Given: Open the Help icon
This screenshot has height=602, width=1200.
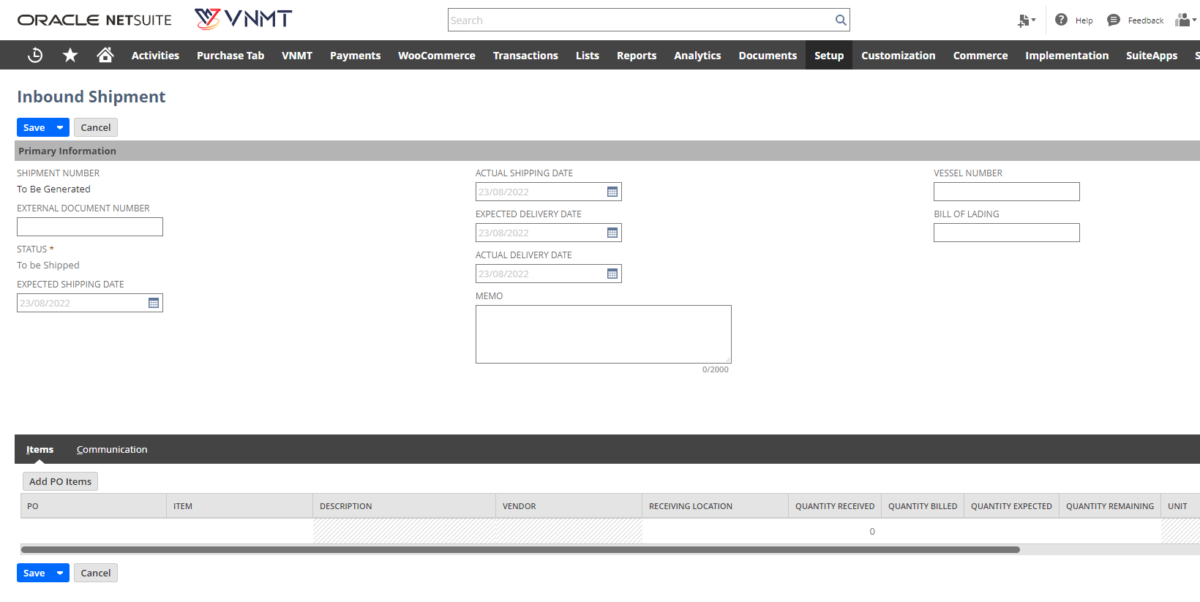Looking at the screenshot, I should (1061, 19).
